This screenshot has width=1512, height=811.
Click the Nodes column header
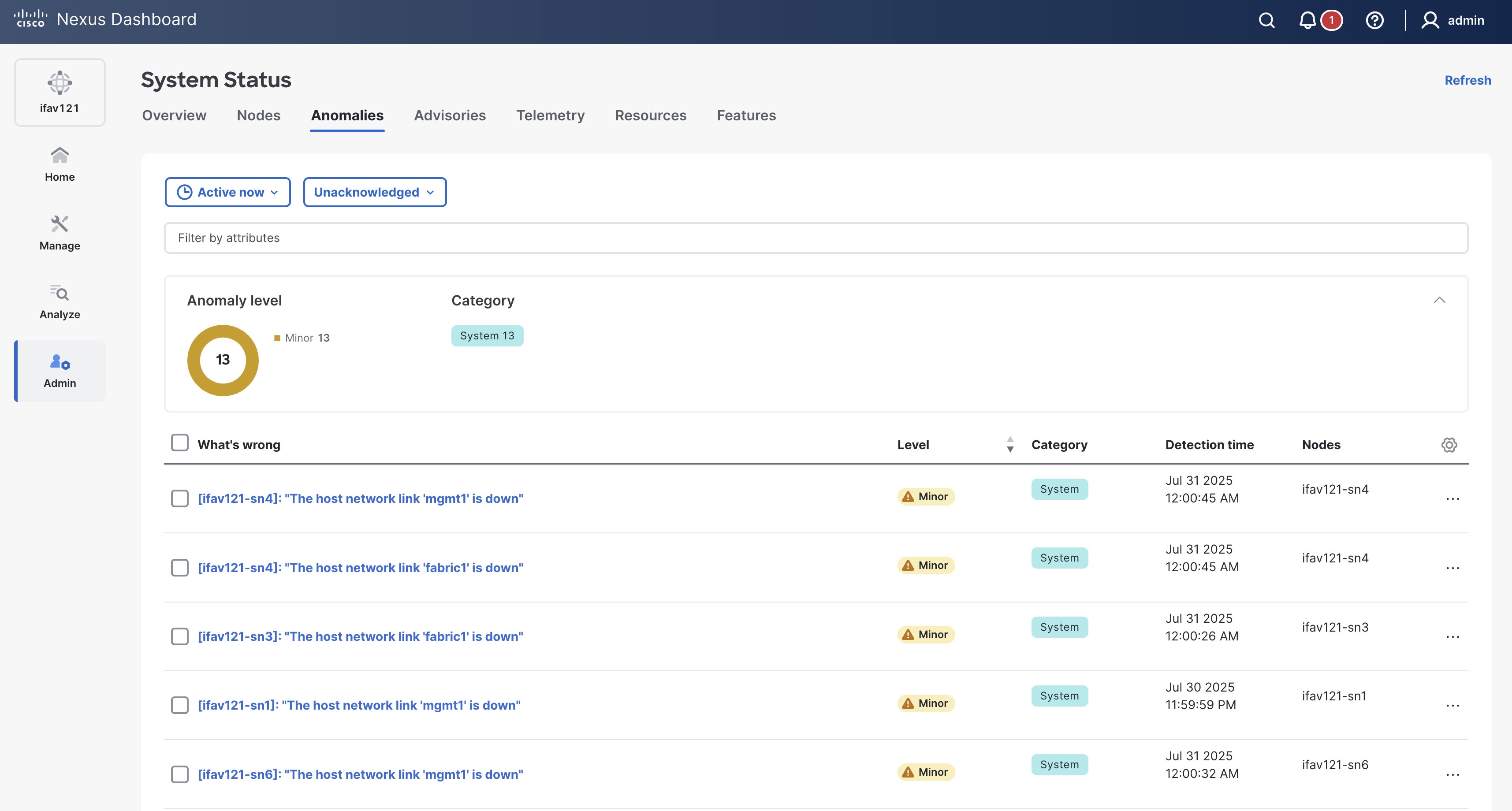[1321, 445]
